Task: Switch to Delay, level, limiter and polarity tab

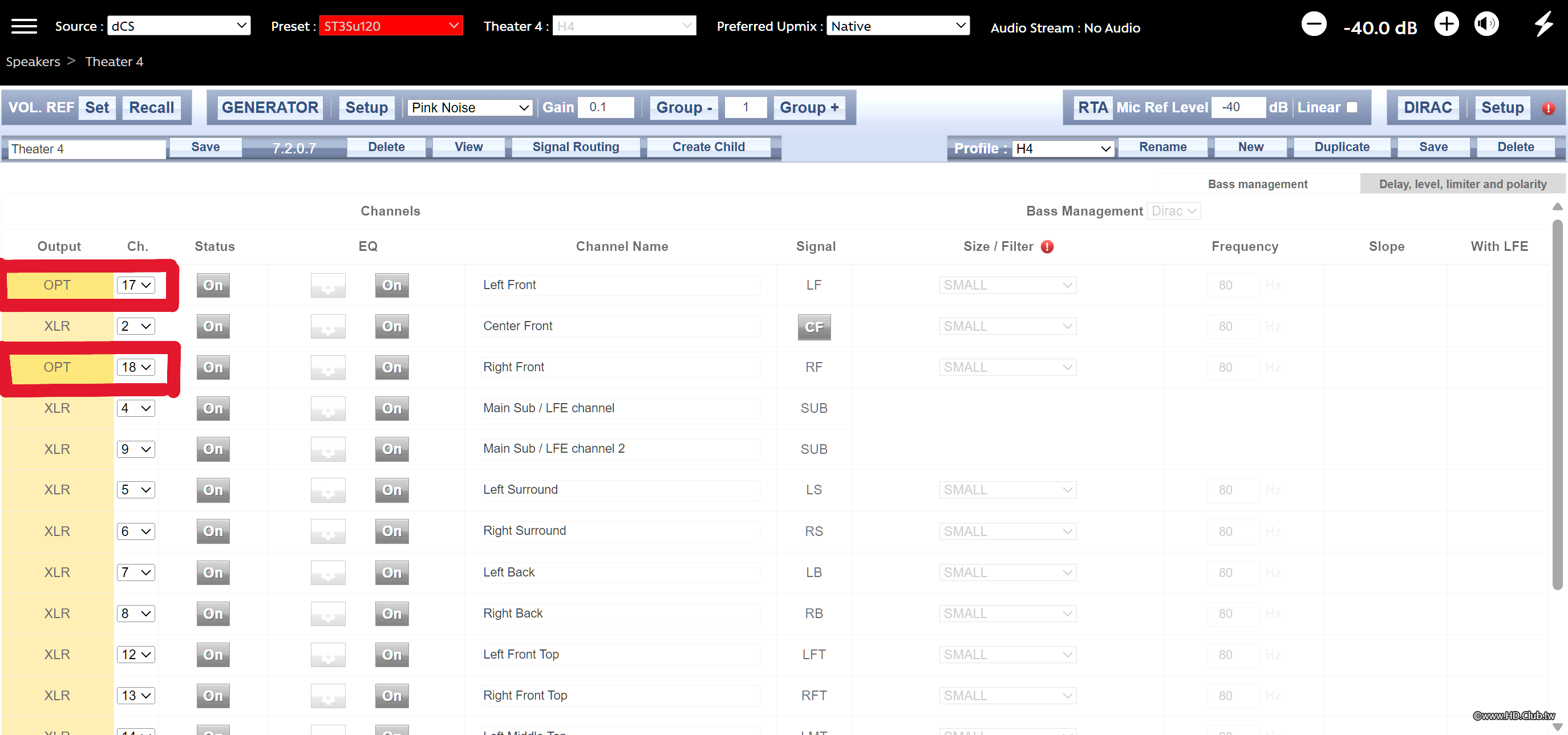Action: (1462, 184)
